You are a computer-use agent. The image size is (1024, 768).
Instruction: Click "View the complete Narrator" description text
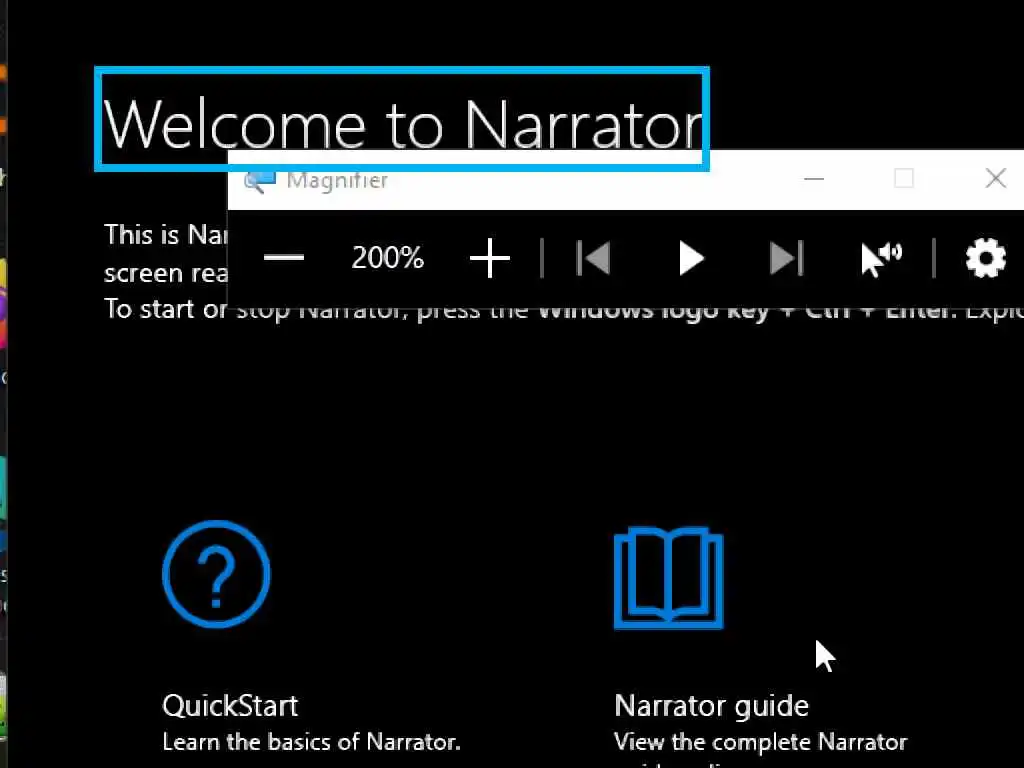pyautogui.click(x=761, y=743)
